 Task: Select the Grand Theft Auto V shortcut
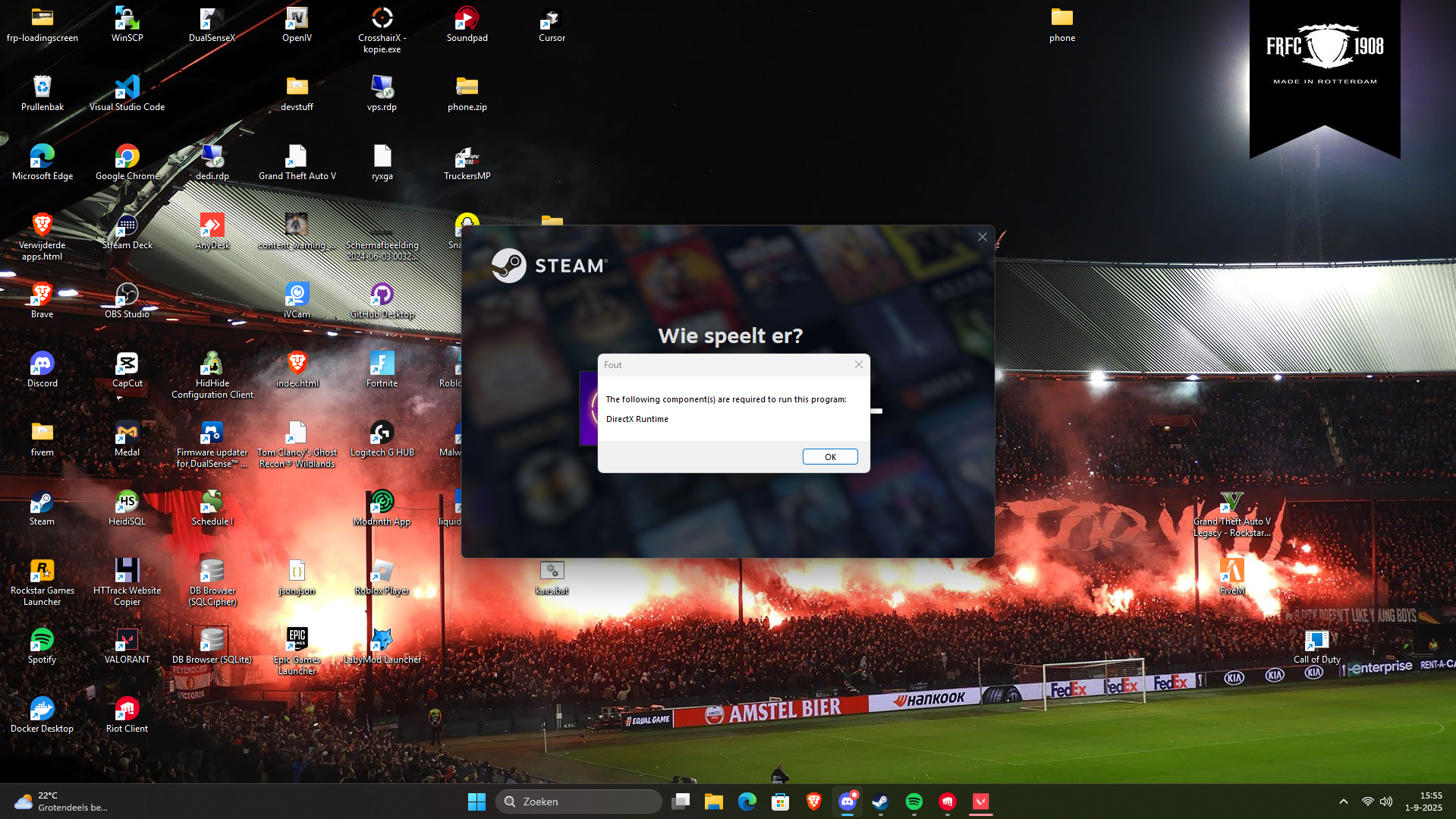click(297, 163)
